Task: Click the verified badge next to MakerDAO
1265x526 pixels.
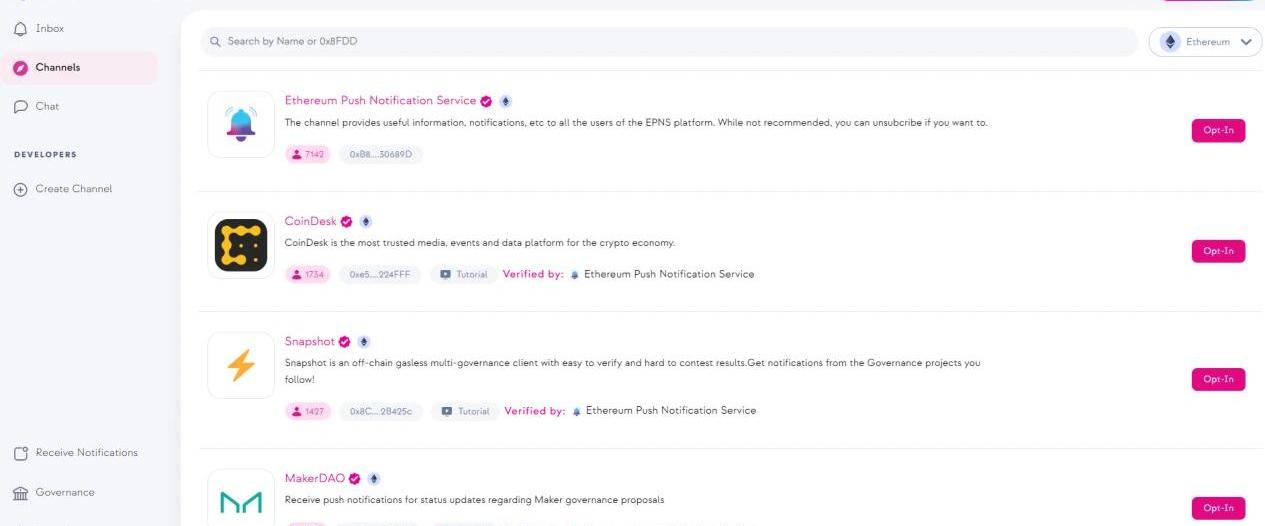Action: (354, 479)
